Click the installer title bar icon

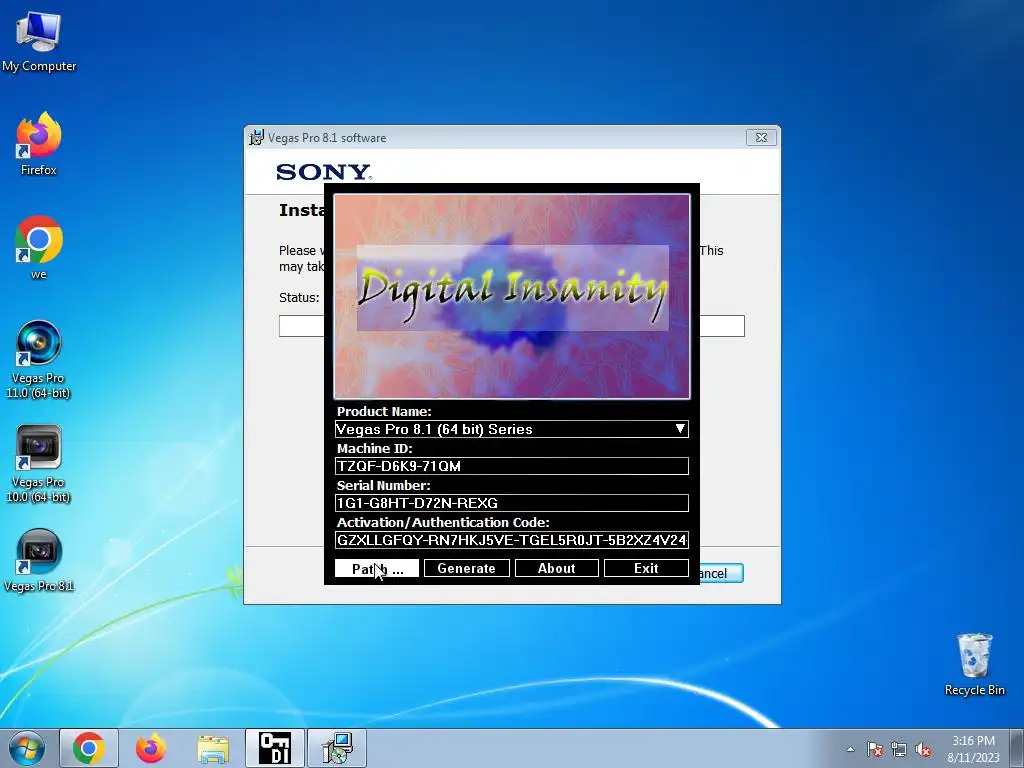257,138
